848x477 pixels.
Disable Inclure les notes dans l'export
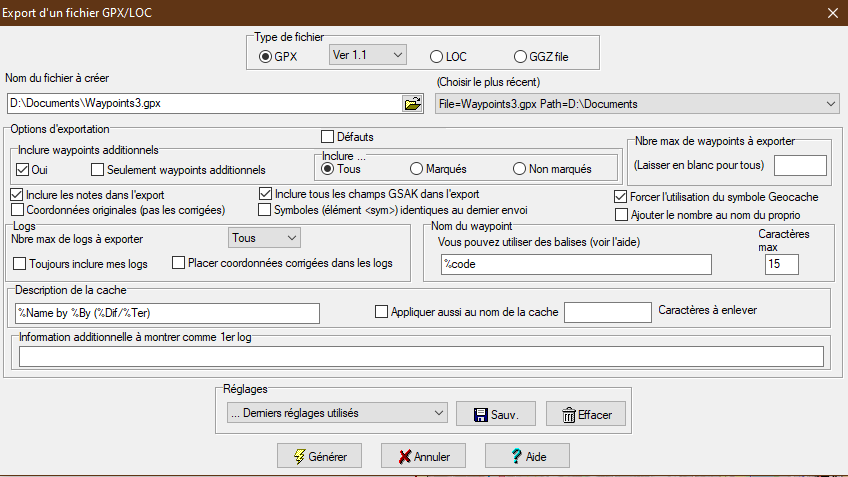(x=18, y=194)
